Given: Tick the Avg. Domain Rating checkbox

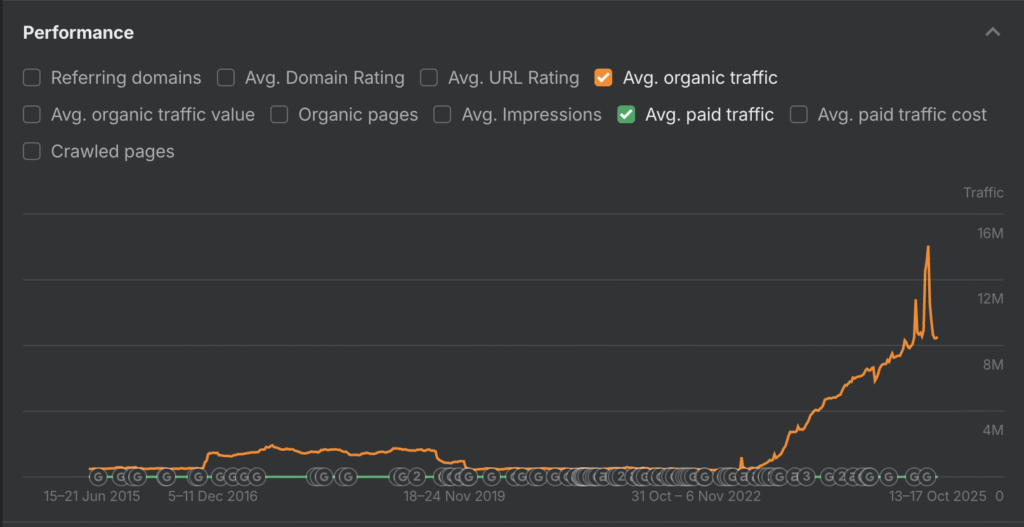Looking at the screenshot, I should (x=226, y=78).
